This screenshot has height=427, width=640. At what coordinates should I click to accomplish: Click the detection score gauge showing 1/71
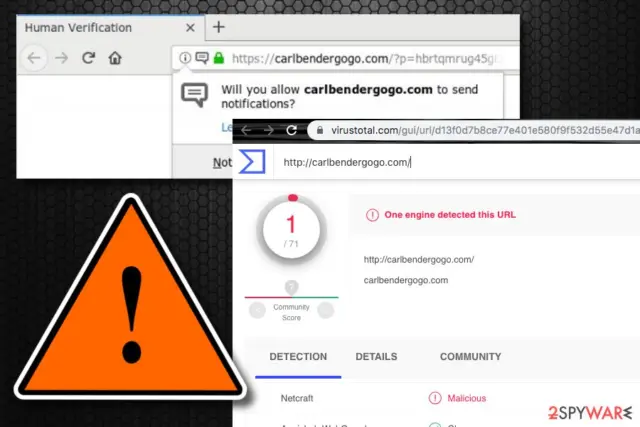point(291,229)
